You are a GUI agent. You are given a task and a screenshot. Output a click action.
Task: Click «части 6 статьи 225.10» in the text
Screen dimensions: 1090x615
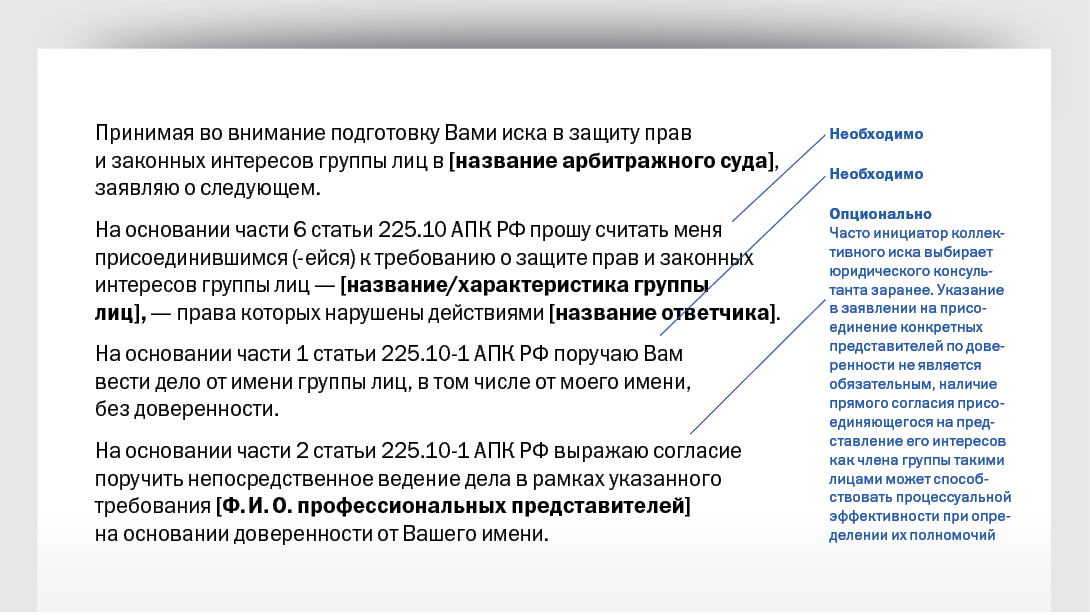point(313,231)
